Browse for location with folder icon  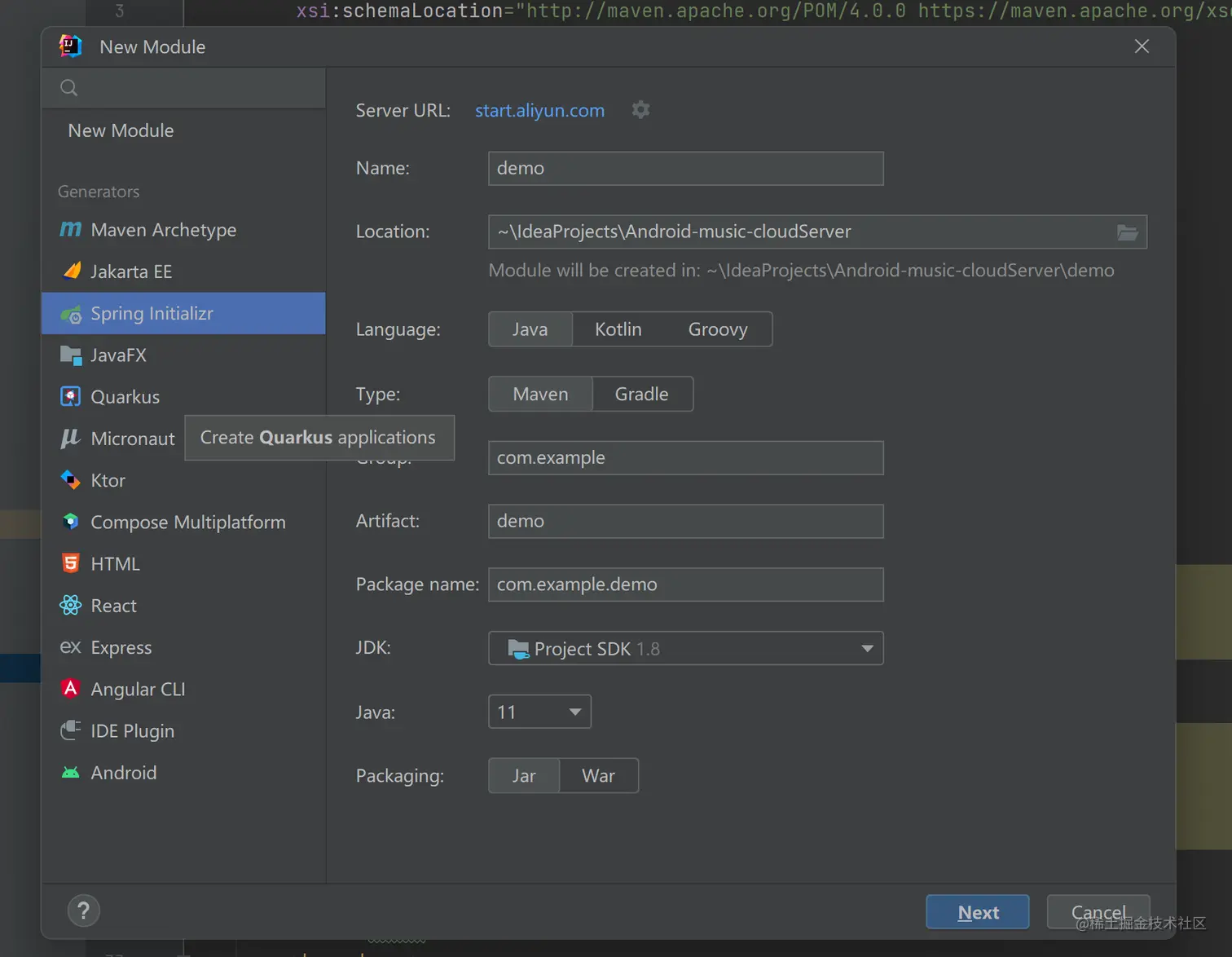[x=1128, y=232]
